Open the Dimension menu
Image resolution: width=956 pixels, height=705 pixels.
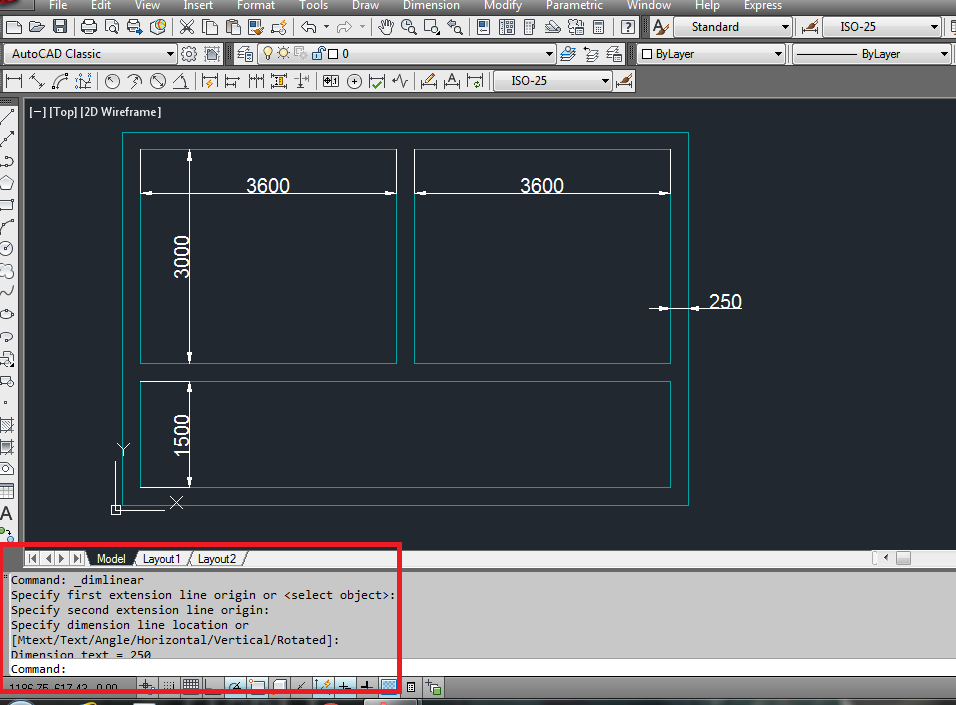[x=431, y=6]
